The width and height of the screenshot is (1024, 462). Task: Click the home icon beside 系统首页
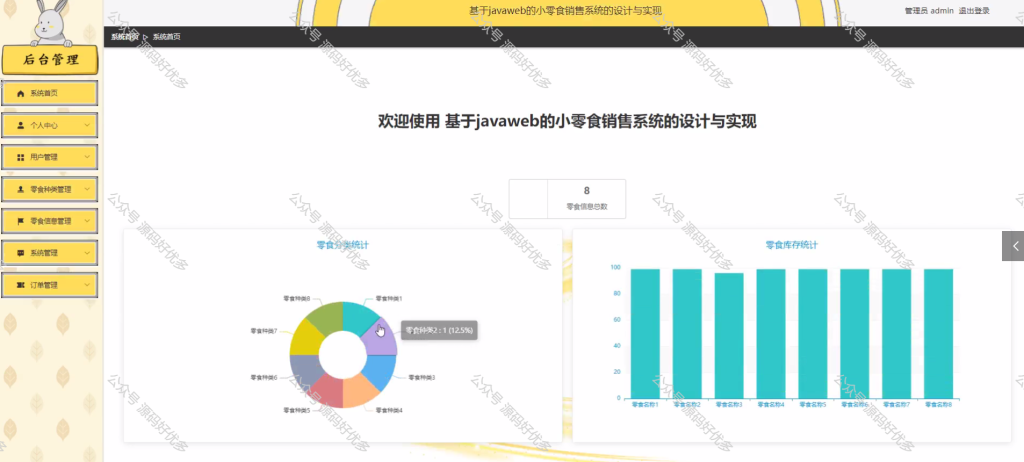click(x=20, y=93)
